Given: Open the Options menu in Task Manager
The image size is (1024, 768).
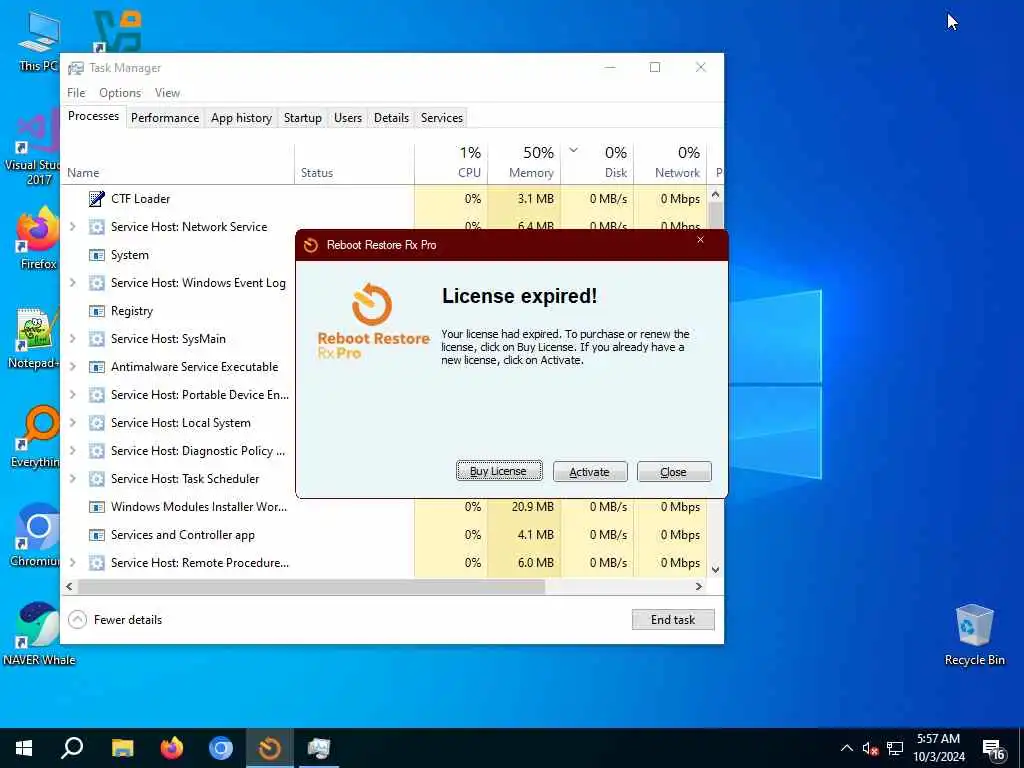Looking at the screenshot, I should click(x=120, y=93).
